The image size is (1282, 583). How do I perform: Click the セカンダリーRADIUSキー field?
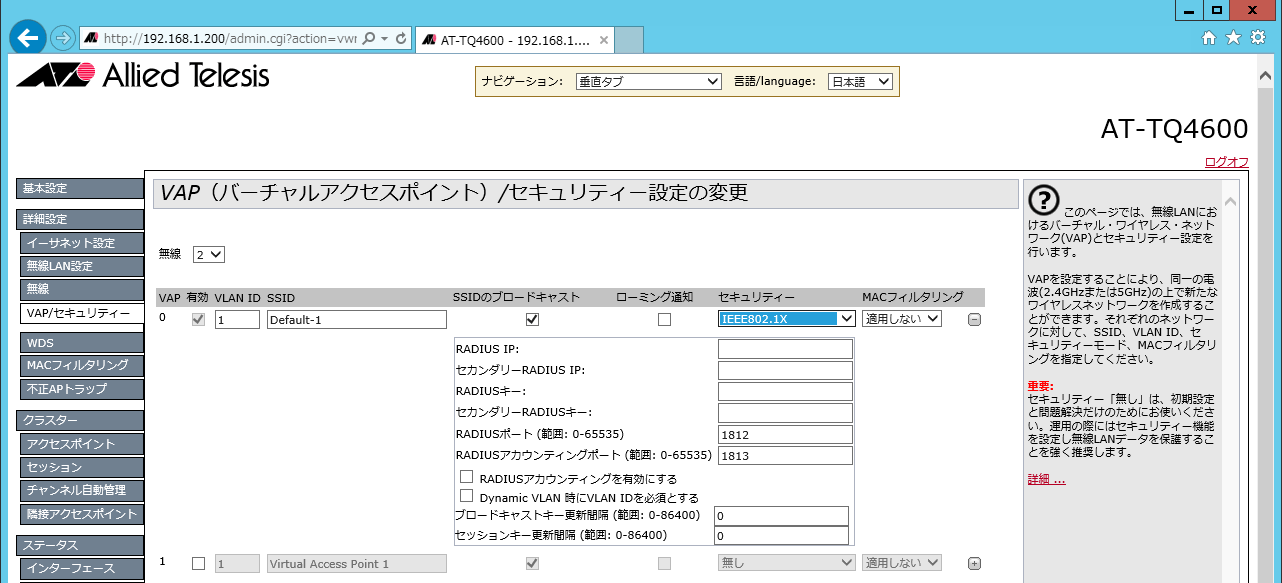tap(785, 413)
